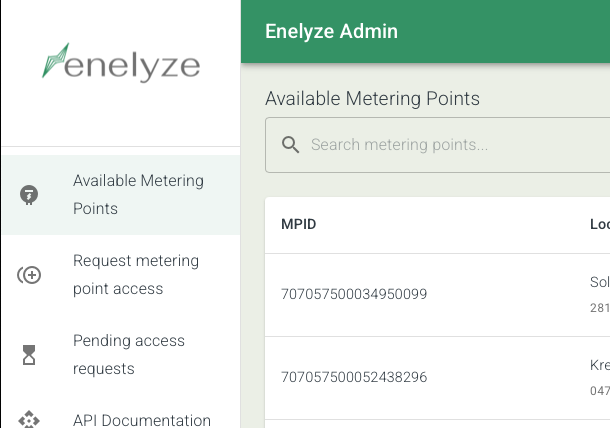Select metering point 707057500052438296
This screenshot has height=428, width=610.
pyautogui.click(x=354, y=377)
